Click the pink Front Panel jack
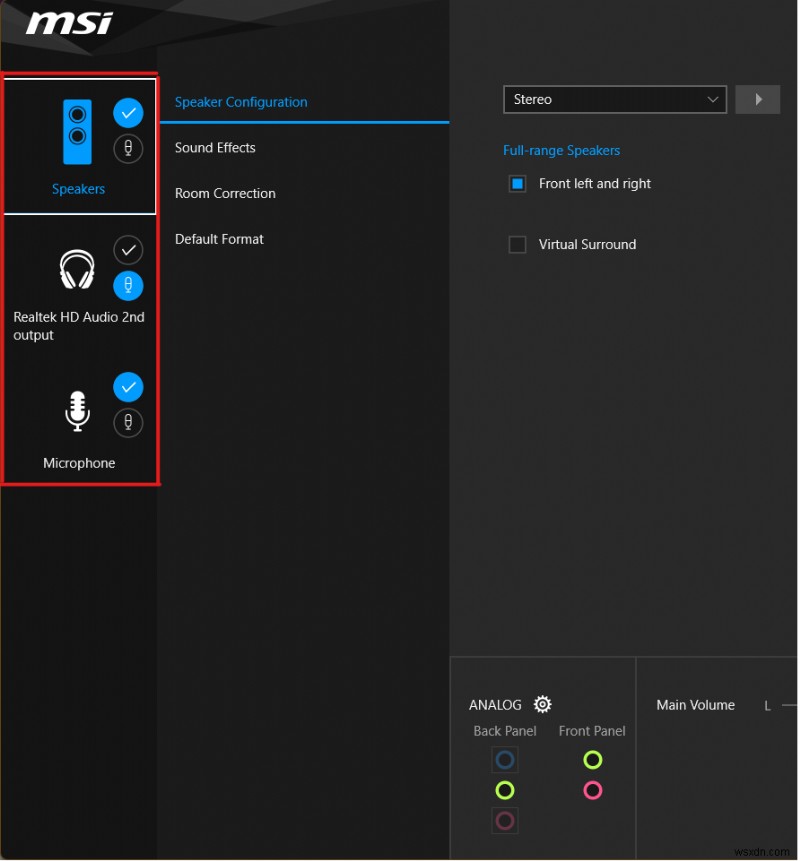Image resolution: width=800 pixels, height=861 pixels. coord(592,790)
